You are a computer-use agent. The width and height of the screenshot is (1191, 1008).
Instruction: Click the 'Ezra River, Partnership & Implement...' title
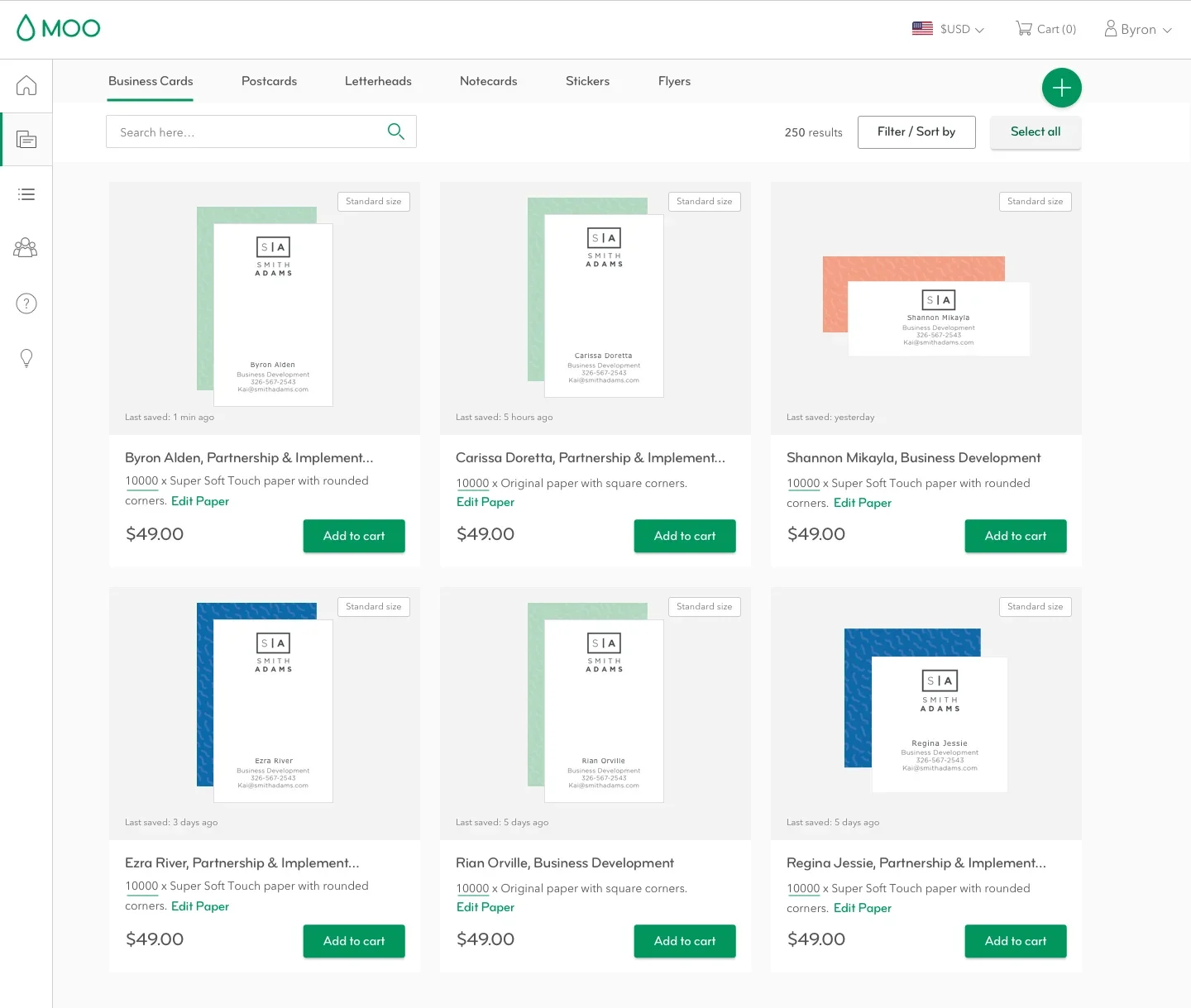click(x=242, y=863)
